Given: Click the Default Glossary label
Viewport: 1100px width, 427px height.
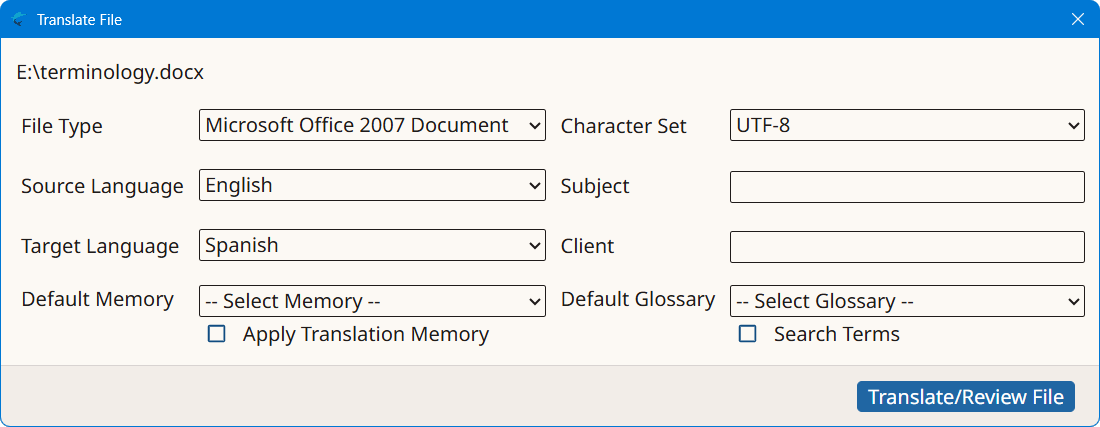Looking at the screenshot, I should [x=638, y=299].
